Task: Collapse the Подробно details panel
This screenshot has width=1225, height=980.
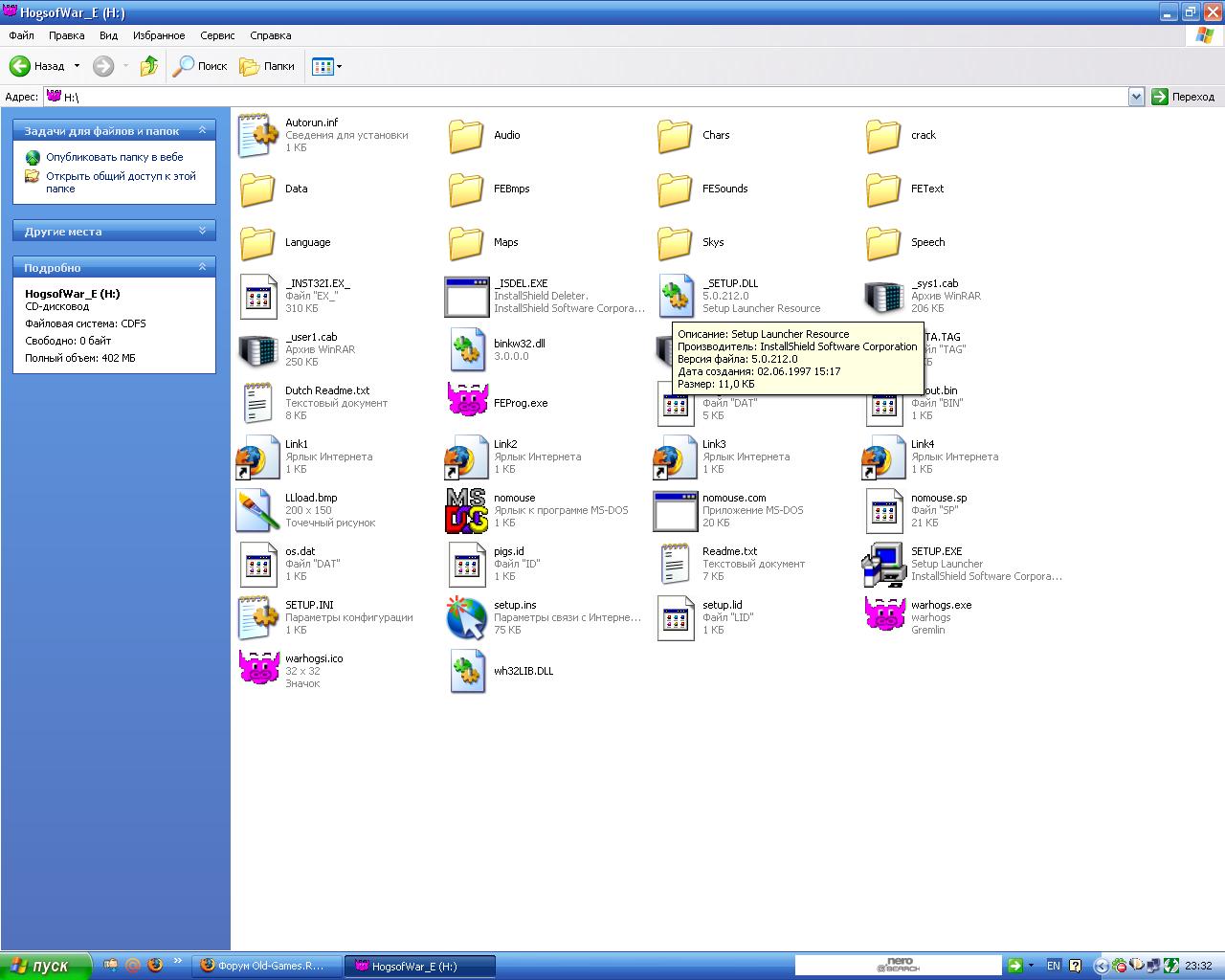Action: (x=202, y=267)
